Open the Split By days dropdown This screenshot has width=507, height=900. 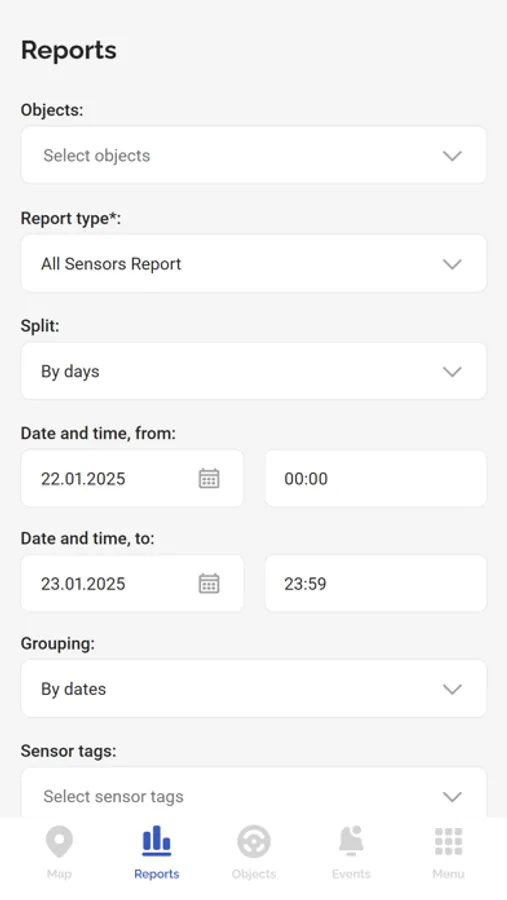pos(254,371)
